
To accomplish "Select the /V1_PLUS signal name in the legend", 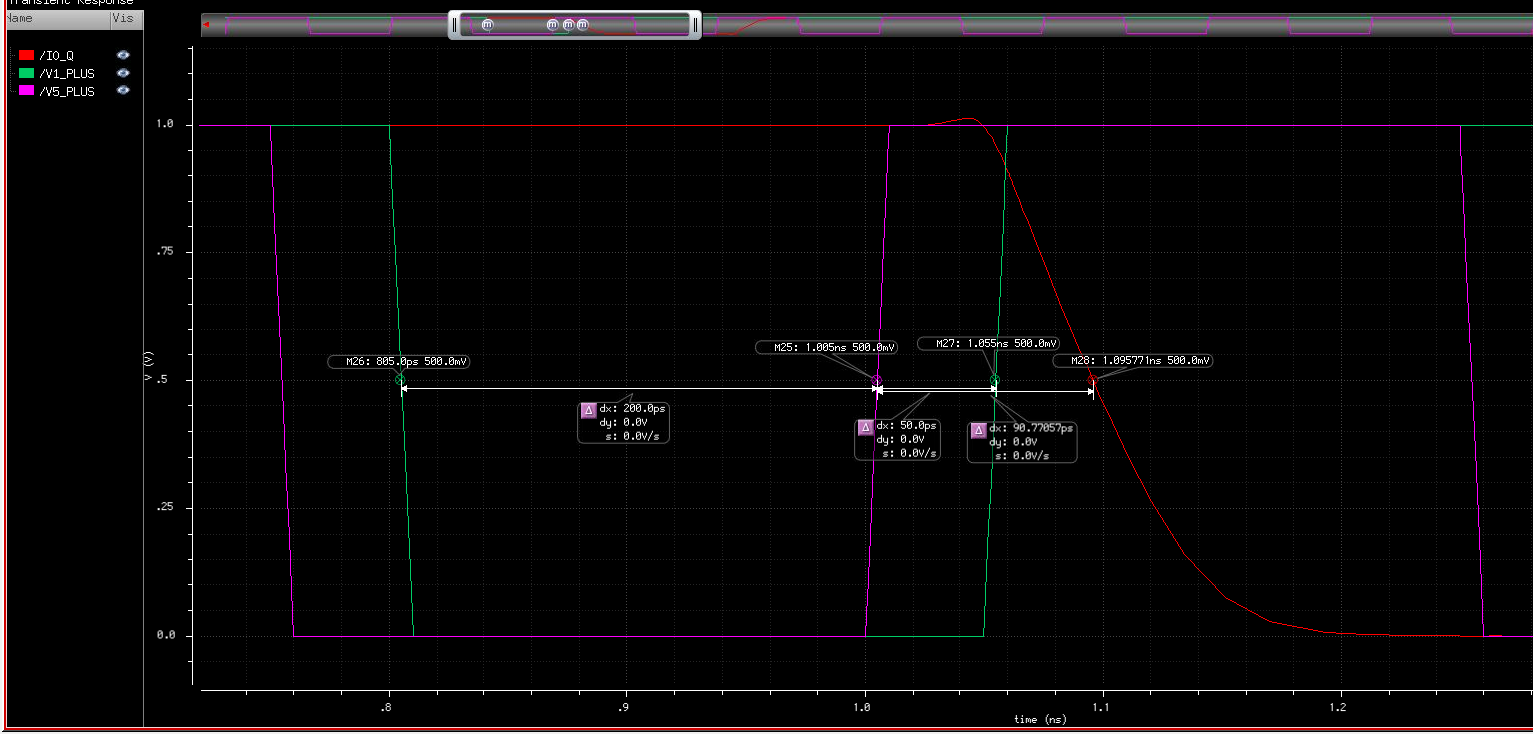I will tap(66, 74).
